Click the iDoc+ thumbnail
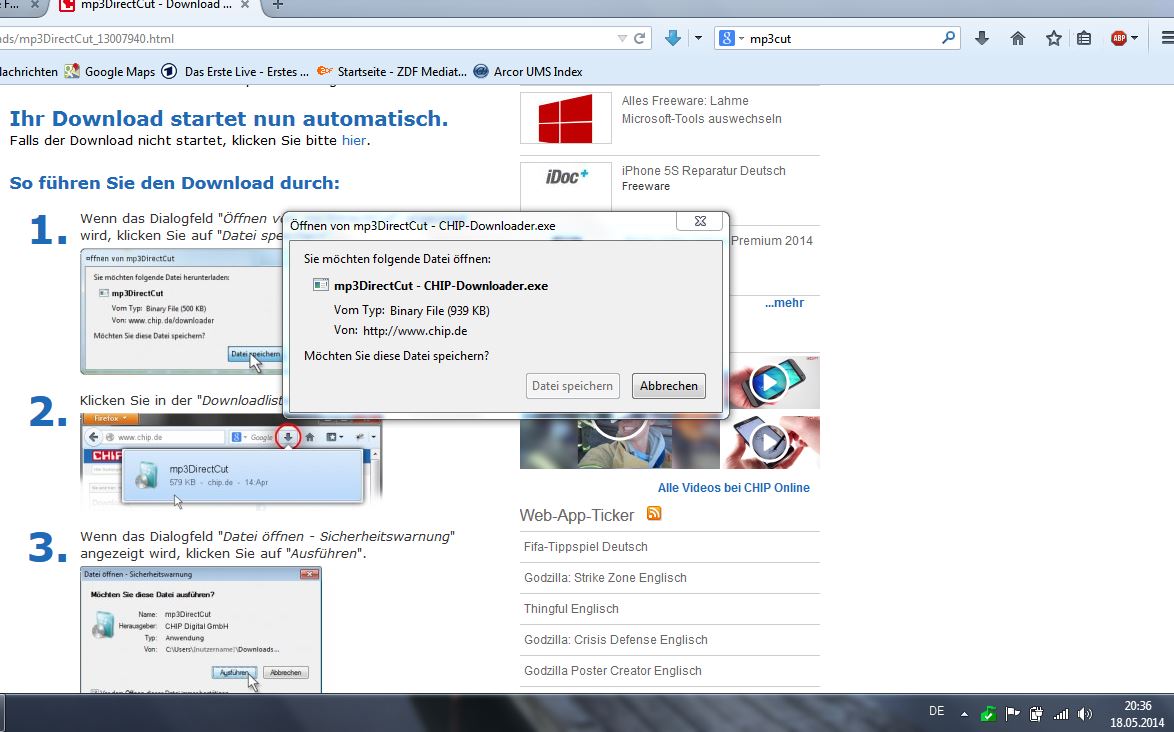Viewport: 1174px width, 732px height. (x=565, y=186)
